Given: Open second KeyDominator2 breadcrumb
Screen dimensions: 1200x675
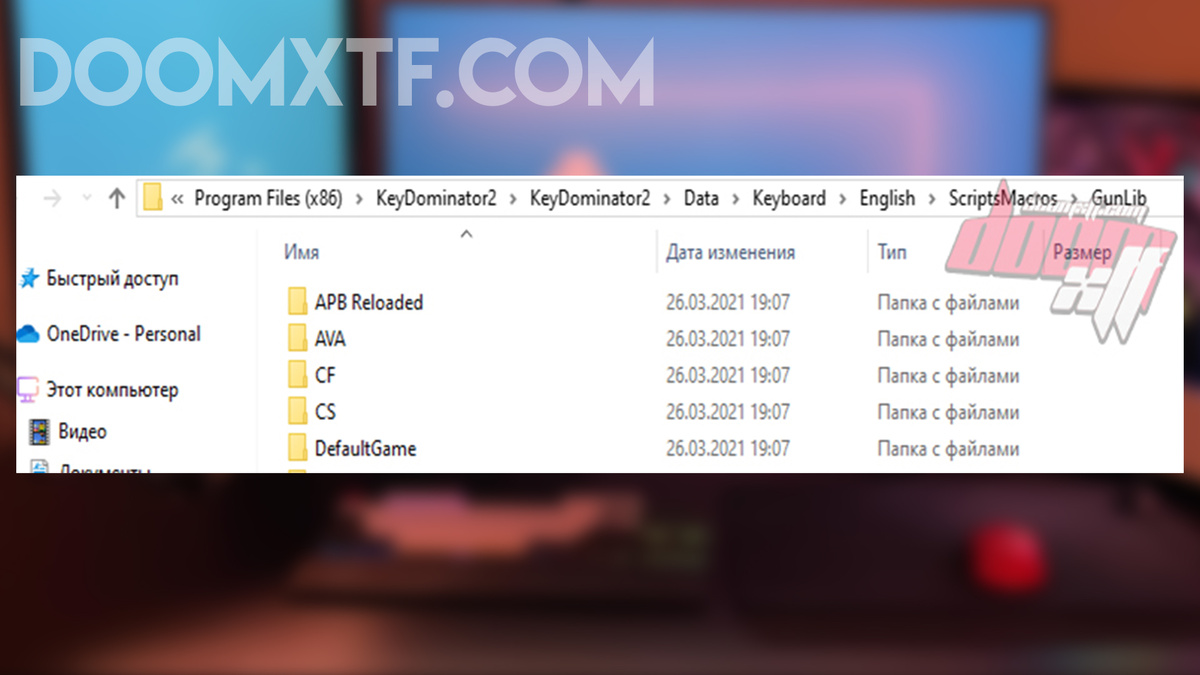Looking at the screenshot, I should pyautogui.click(x=590, y=198).
